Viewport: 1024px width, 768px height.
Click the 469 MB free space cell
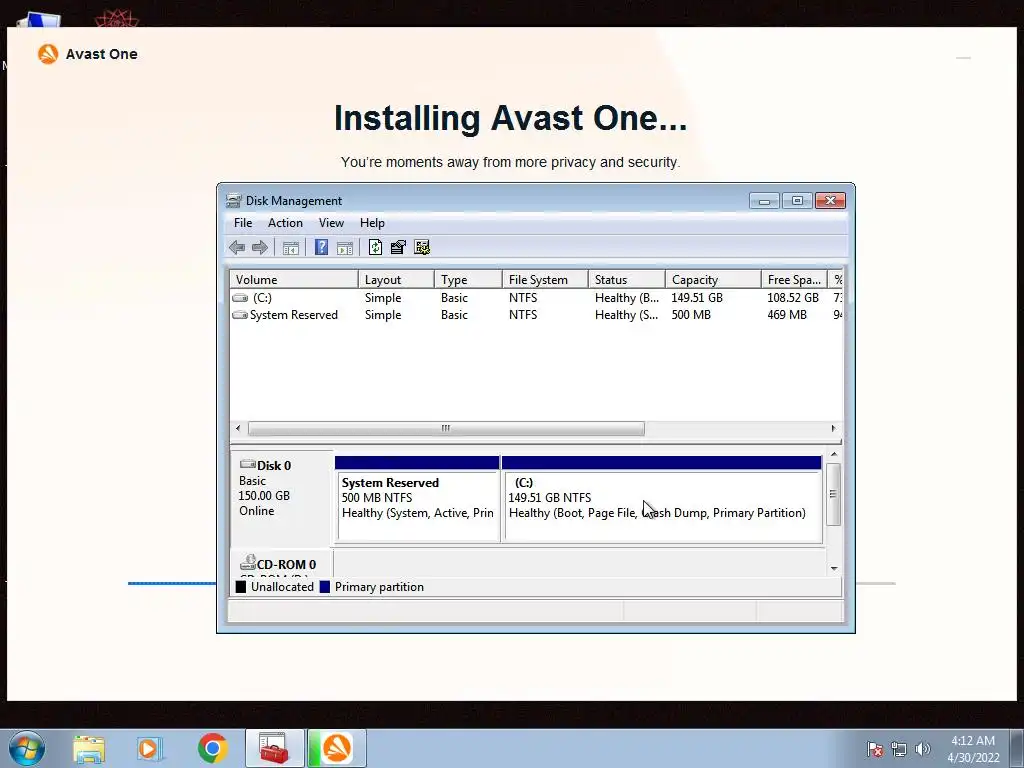coord(787,315)
